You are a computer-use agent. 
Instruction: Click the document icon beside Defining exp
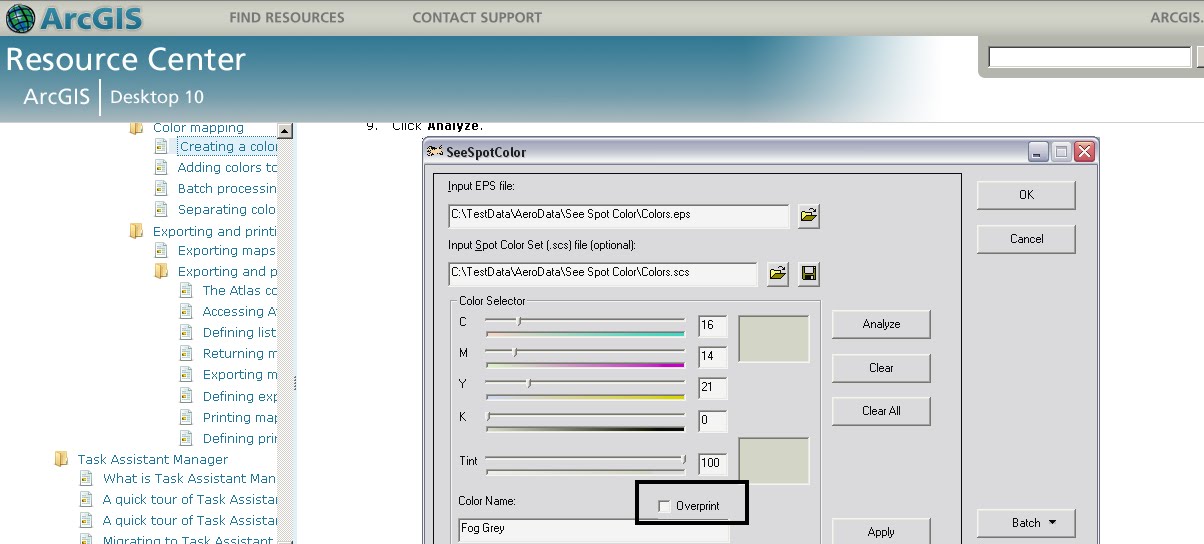point(186,396)
